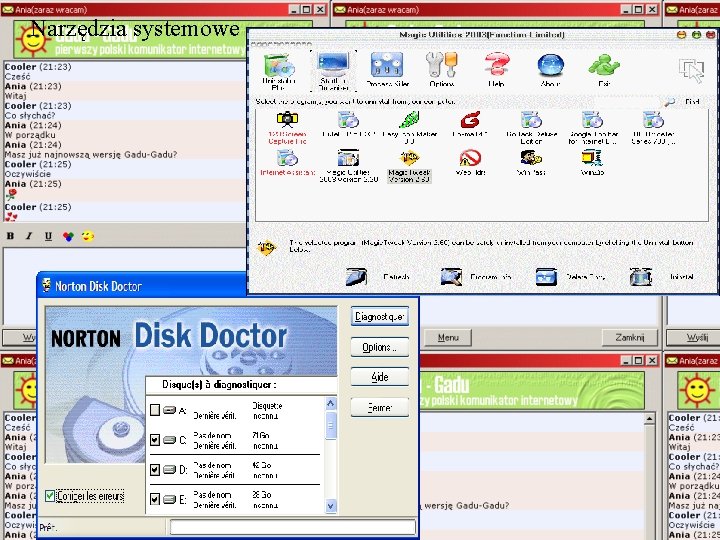Viewport: 720px width, 540px height.
Task: Click 'Disque(s) à diagnostiquer' header in Norton
Action: pos(219,384)
